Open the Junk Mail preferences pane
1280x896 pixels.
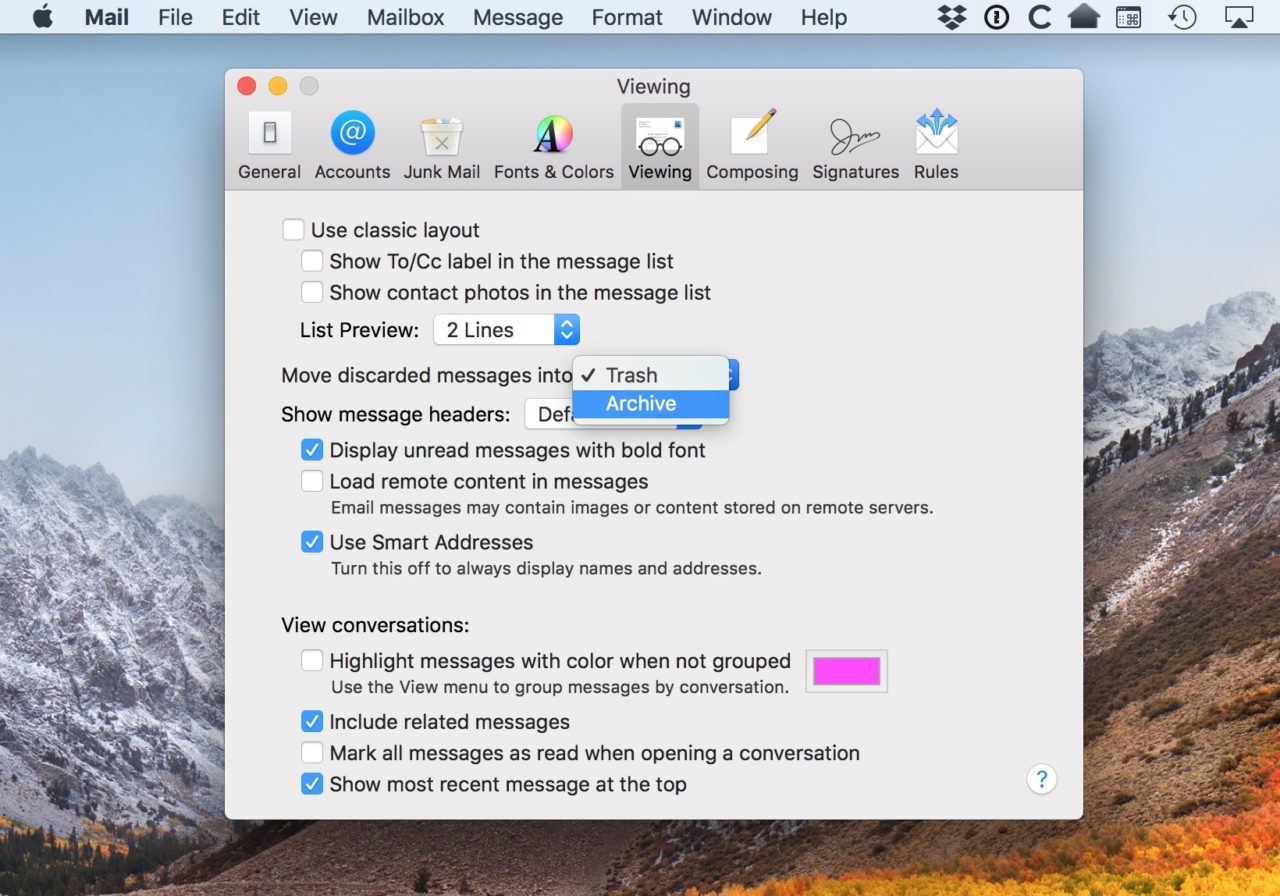[x=442, y=146]
